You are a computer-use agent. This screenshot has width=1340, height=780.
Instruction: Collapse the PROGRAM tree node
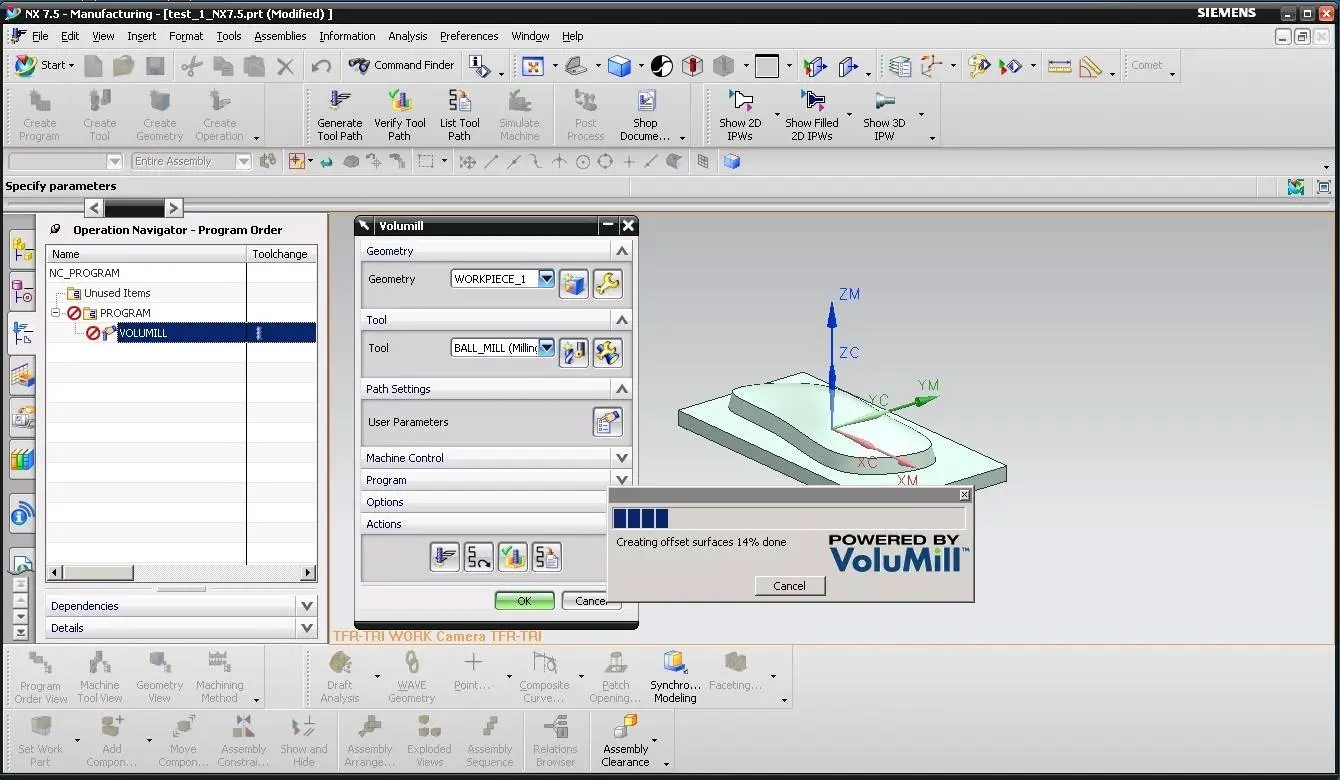(x=57, y=313)
